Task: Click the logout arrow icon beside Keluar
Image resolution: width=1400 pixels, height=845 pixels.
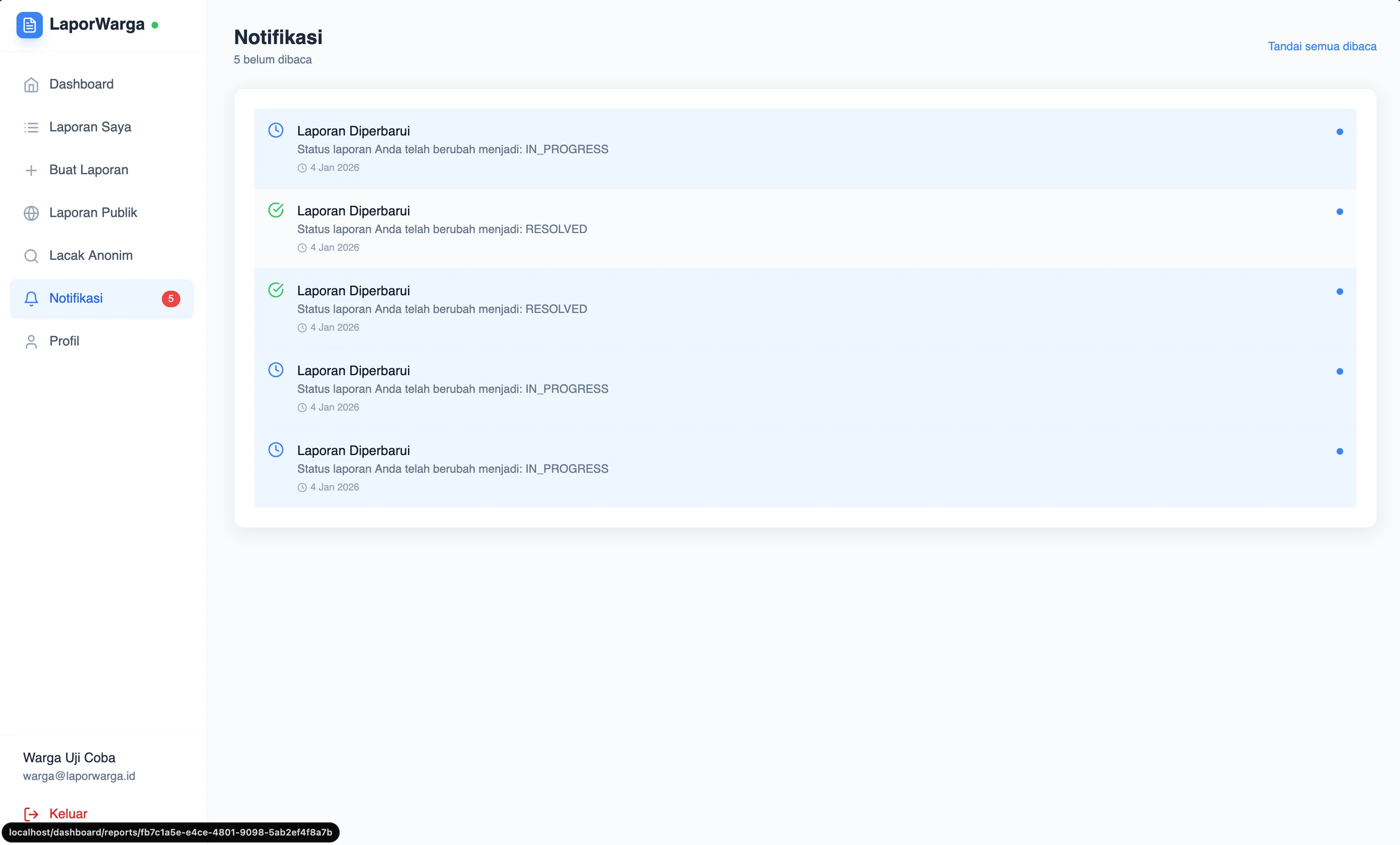Action: click(31, 814)
